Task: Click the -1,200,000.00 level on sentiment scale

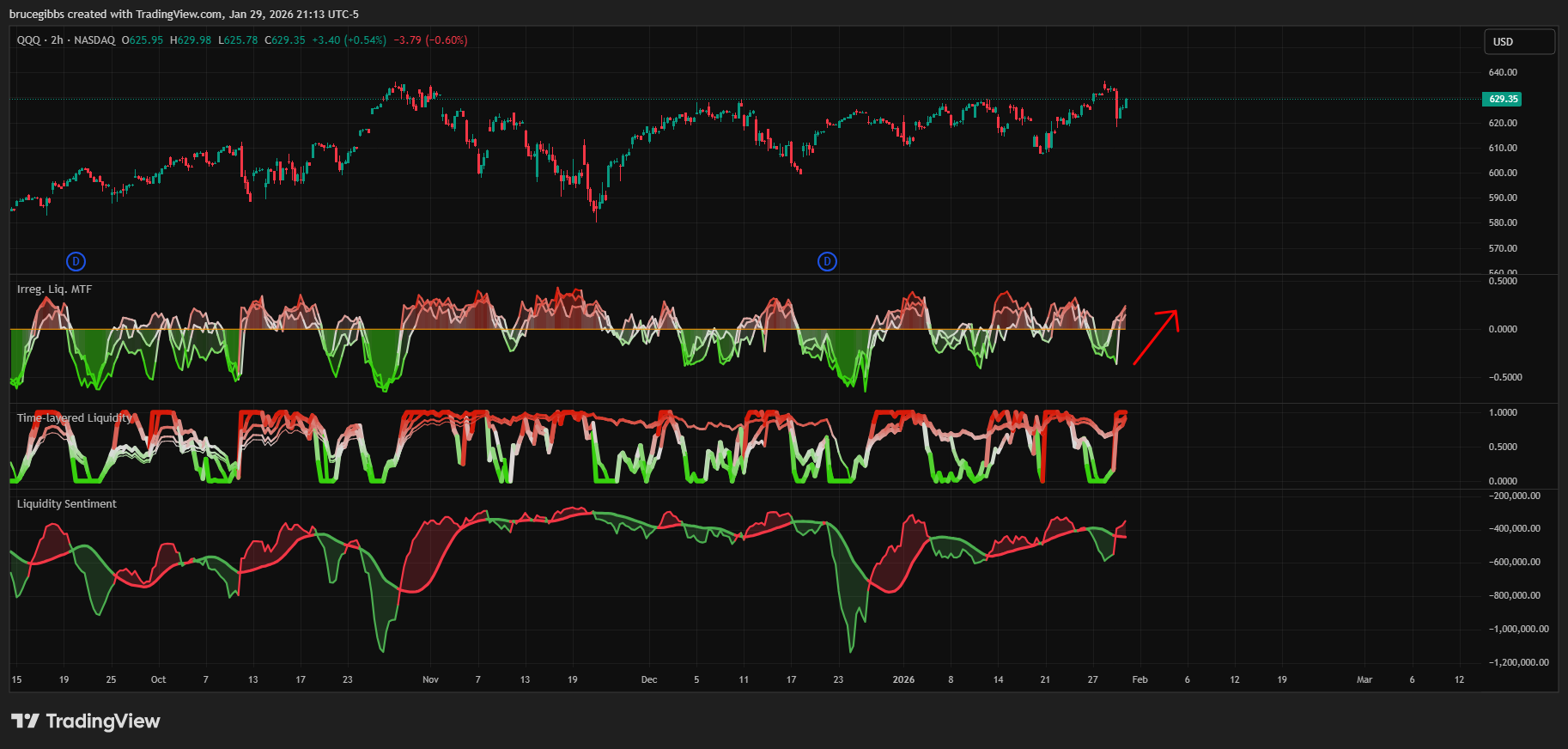Action: 1518,662
